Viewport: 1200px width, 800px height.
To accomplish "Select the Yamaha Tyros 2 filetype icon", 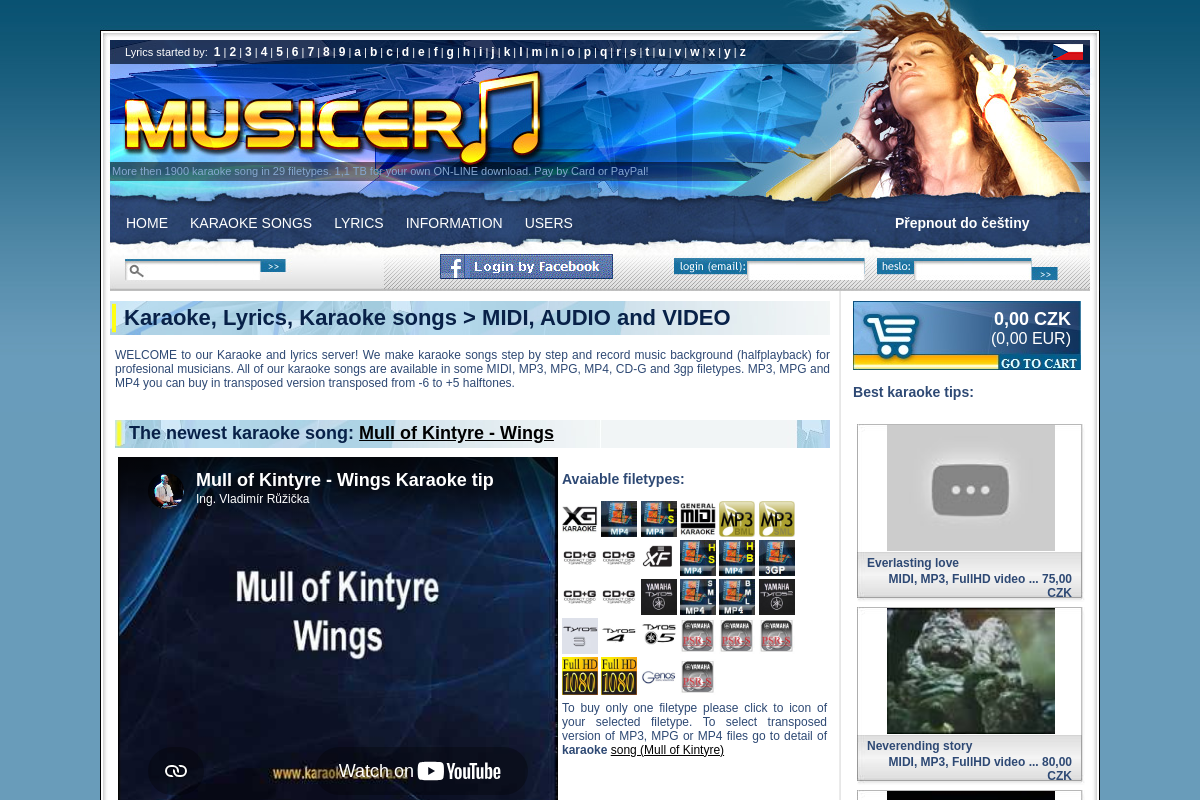I will point(777,597).
